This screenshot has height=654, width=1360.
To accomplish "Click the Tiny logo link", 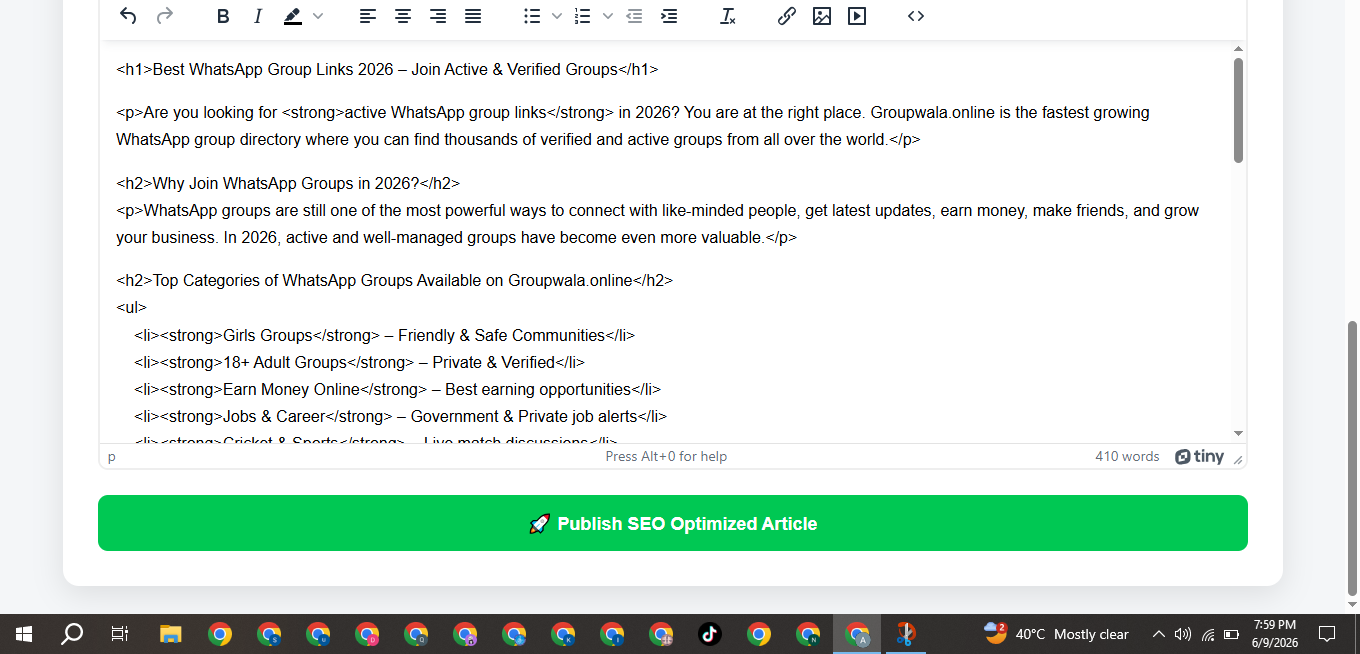I will tap(1199, 456).
